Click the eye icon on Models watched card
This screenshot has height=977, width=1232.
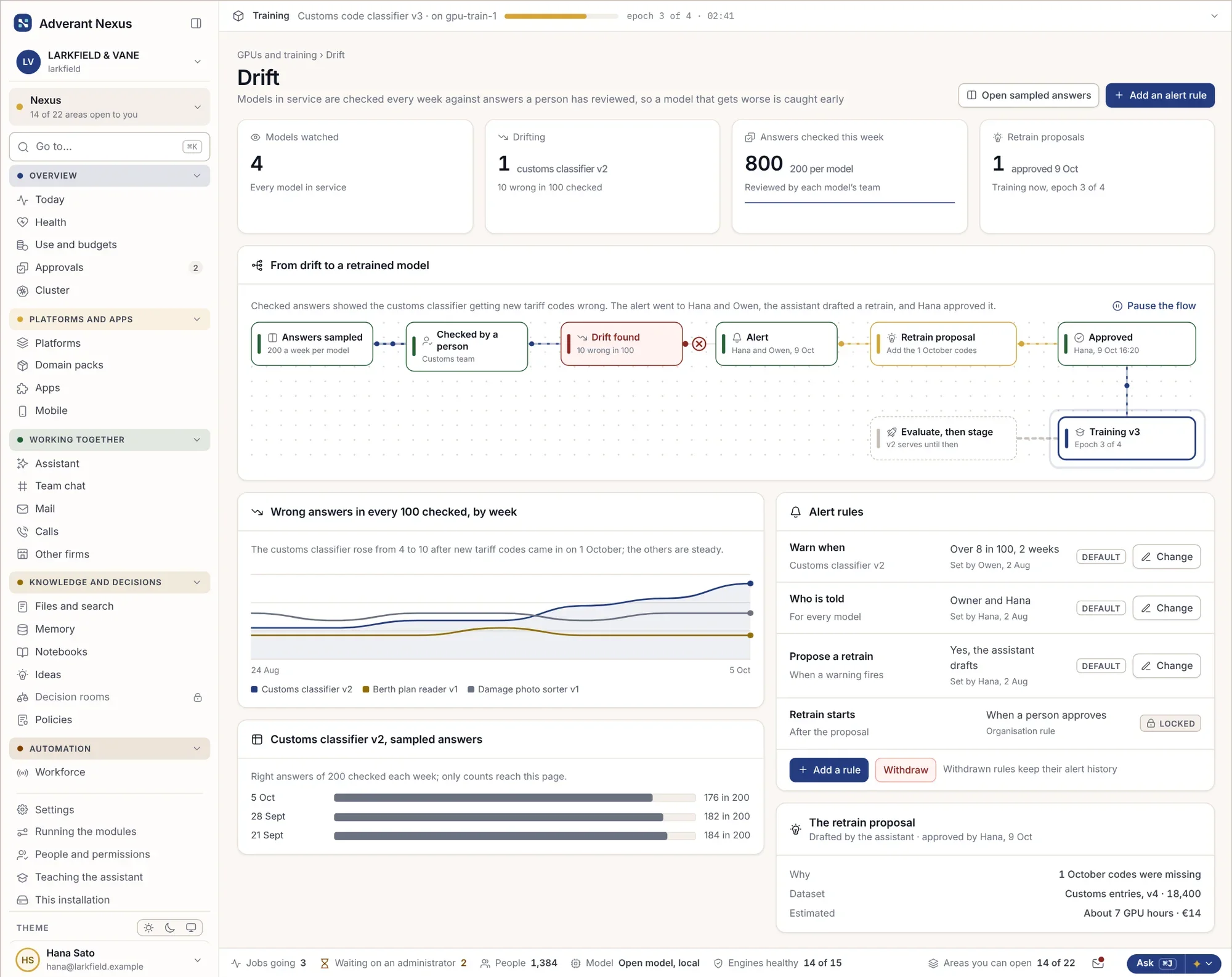[255, 137]
